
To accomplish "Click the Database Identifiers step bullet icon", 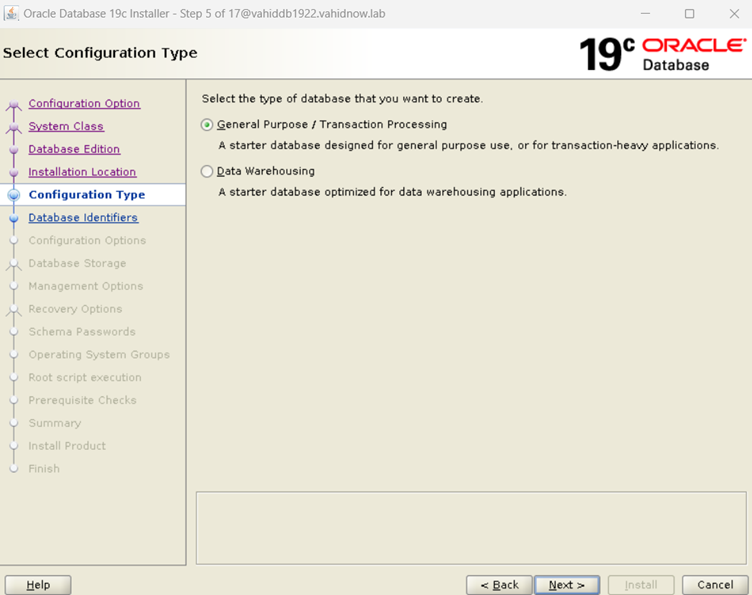I will (13, 218).
